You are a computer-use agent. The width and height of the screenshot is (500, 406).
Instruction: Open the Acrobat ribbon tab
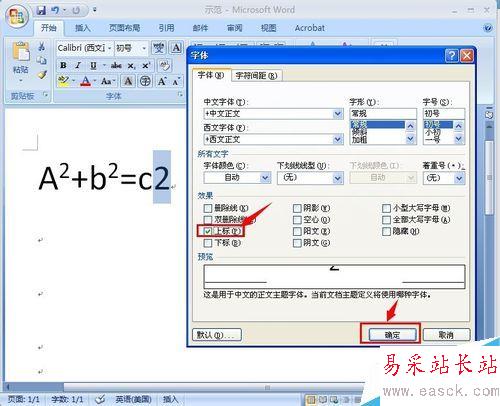click(309, 28)
